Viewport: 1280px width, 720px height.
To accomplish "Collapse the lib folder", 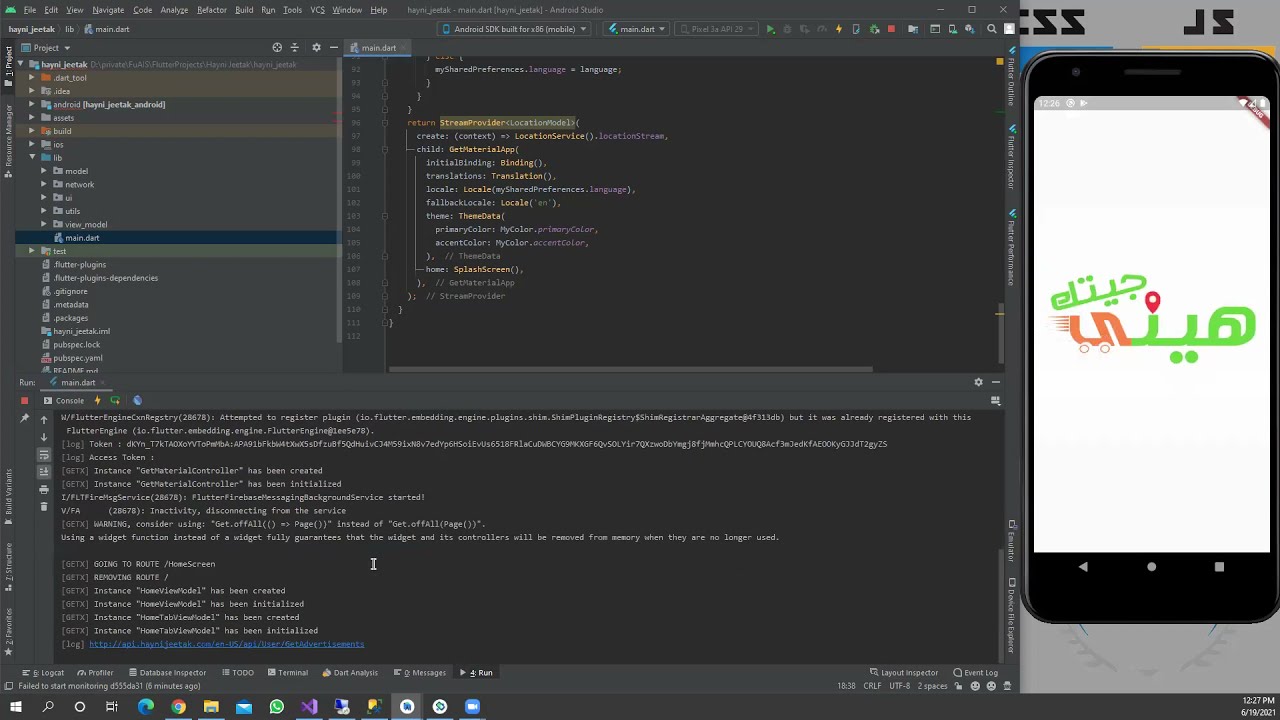I will [x=31, y=157].
